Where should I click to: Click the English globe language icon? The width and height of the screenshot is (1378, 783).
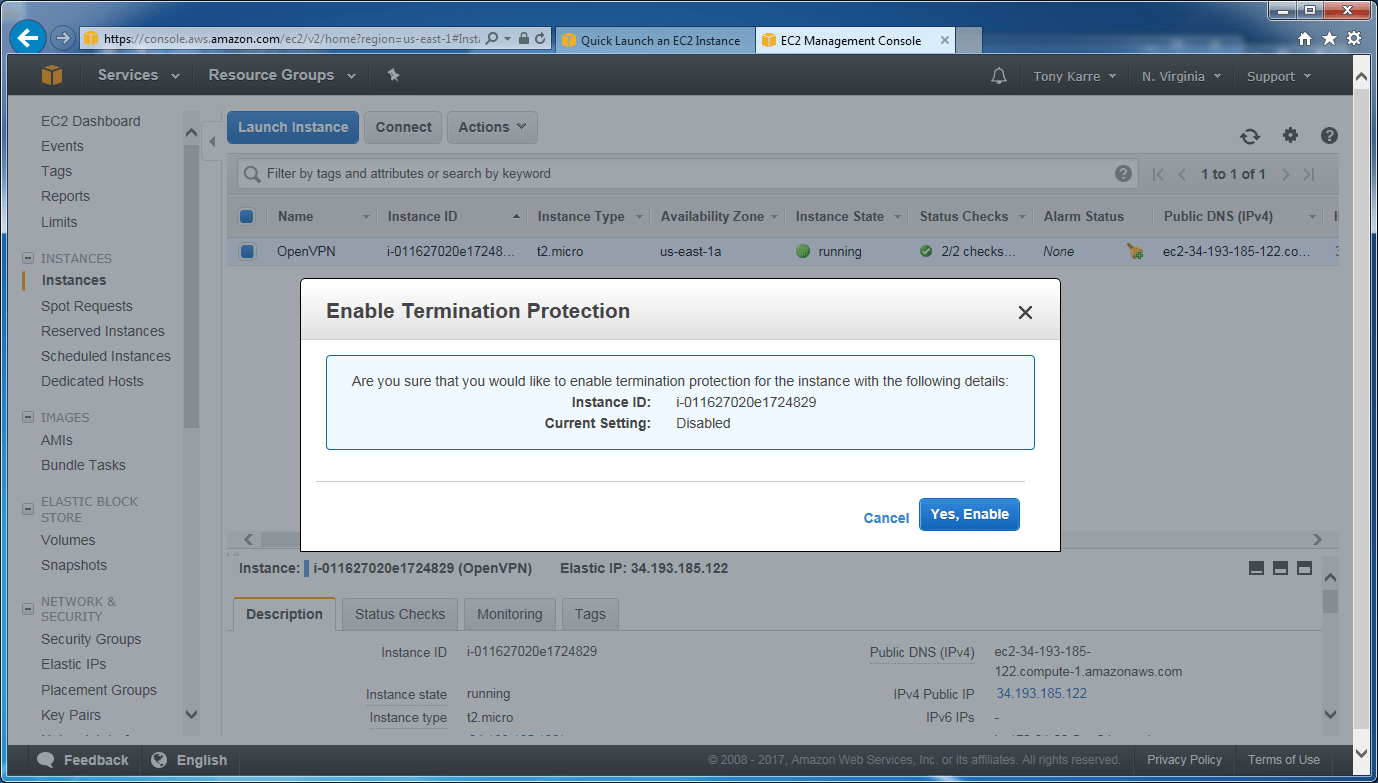point(159,760)
